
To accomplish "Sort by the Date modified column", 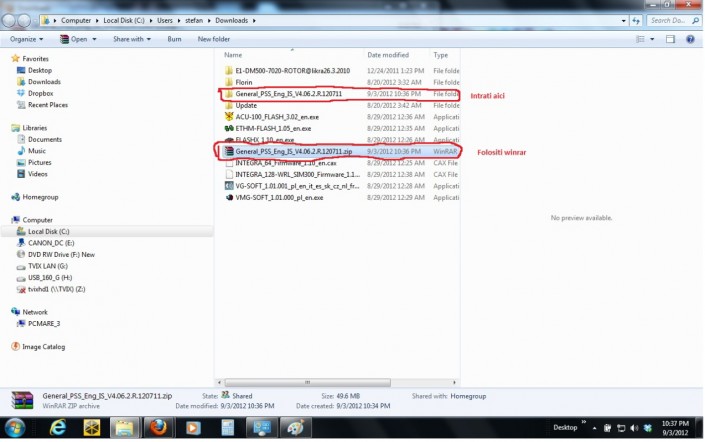I will tap(388, 55).
